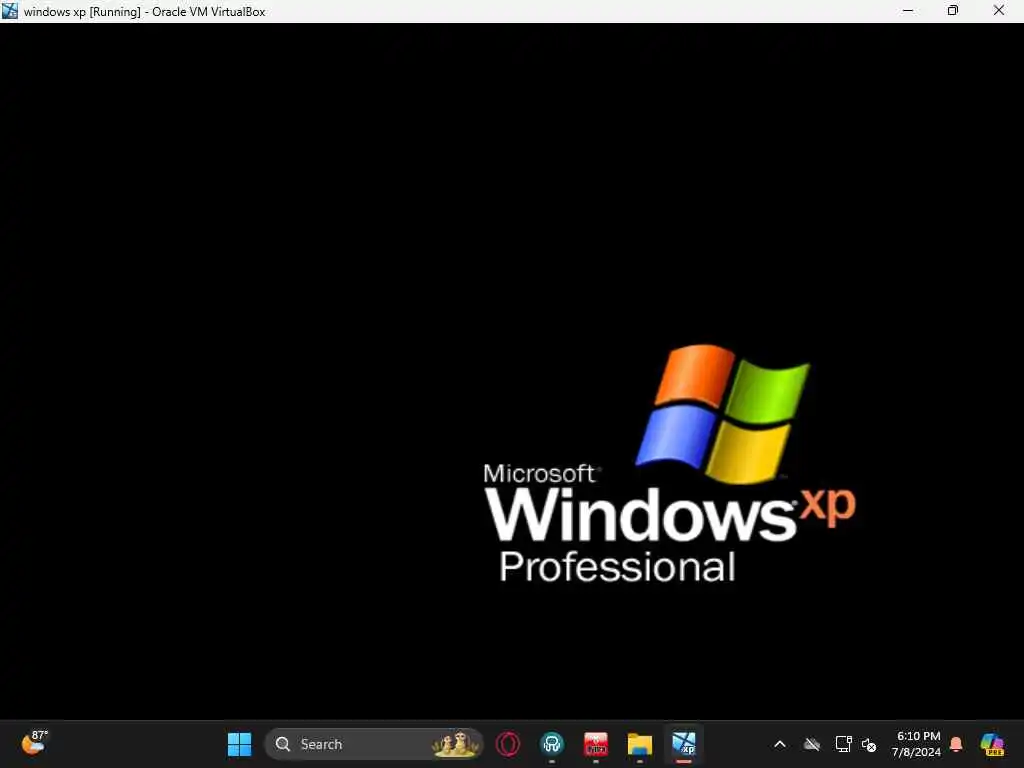1024x768 pixels.
Task: Select the VirtualBox Windows XP taskbar icon
Action: tap(684, 744)
